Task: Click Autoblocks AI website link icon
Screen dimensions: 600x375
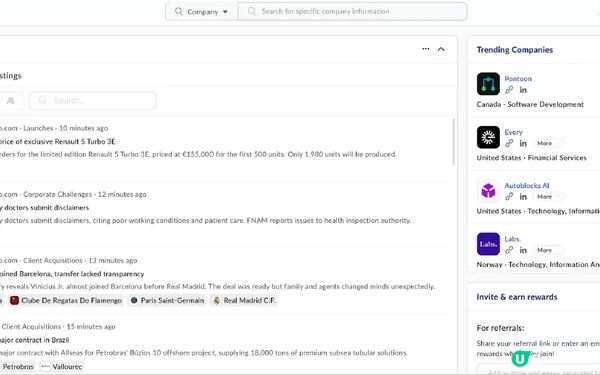Action: pyautogui.click(x=509, y=197)
